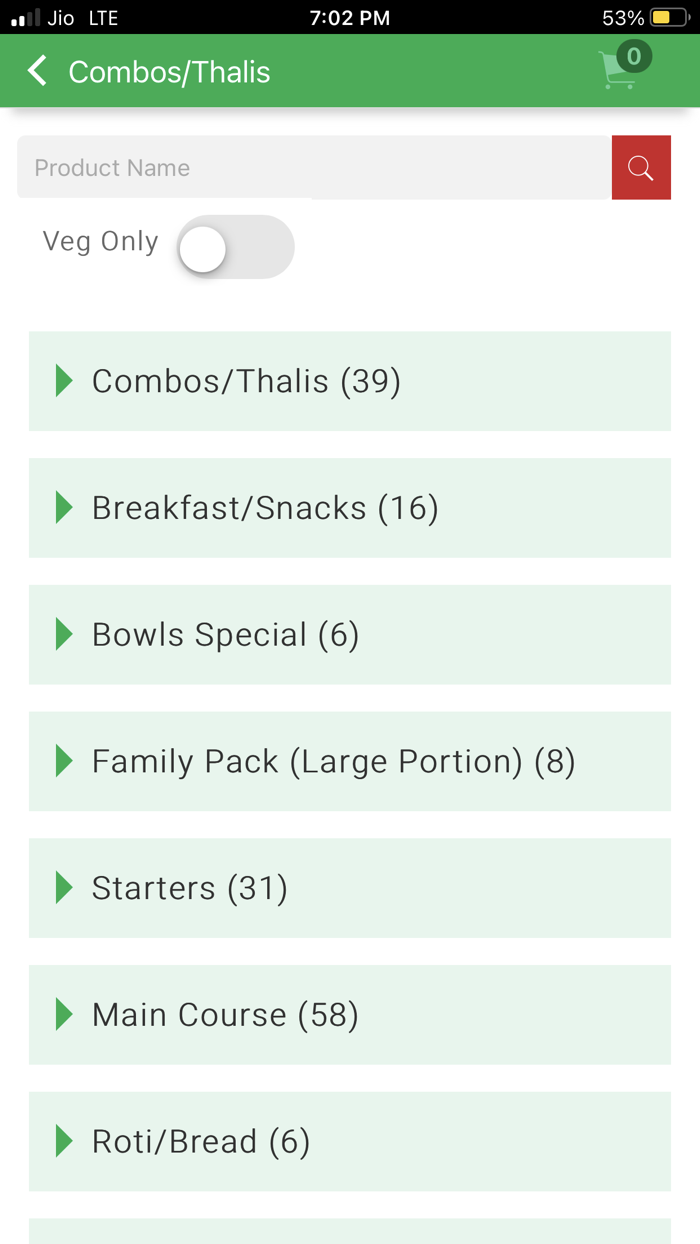Open the Main Course (58) category row

(x=350, y=1015)
